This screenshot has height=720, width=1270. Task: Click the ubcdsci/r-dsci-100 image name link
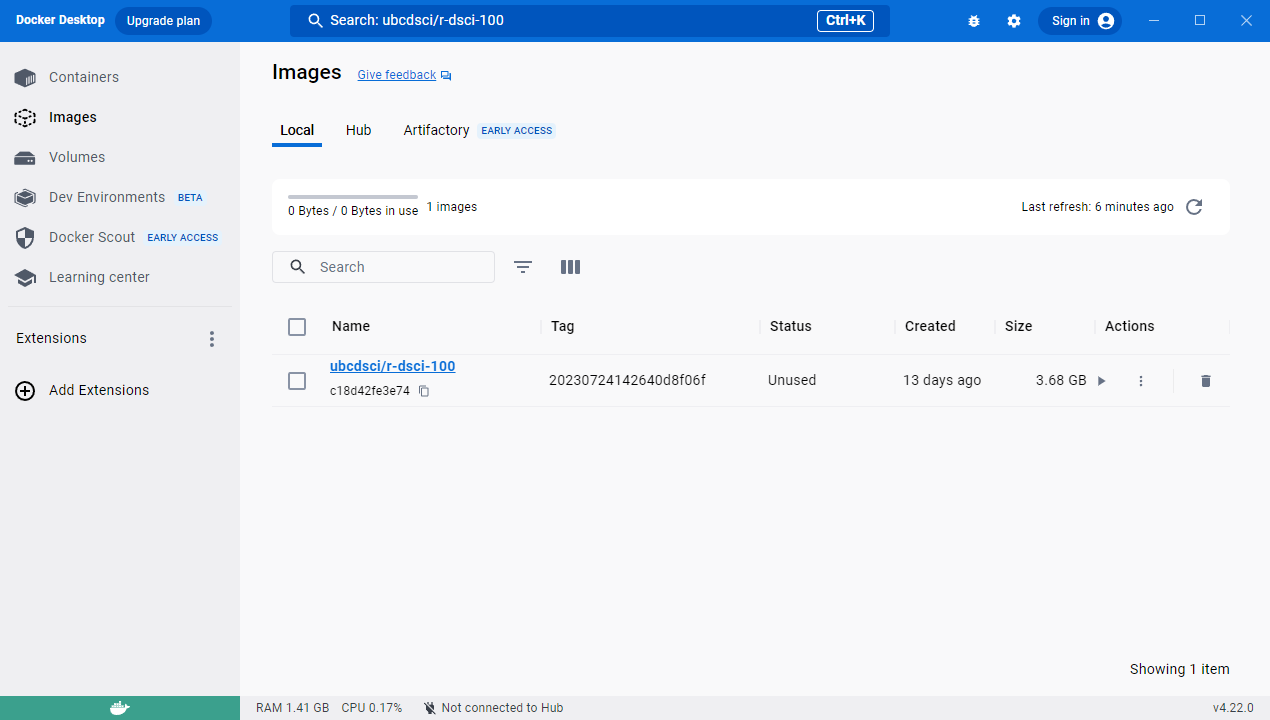(392, 366)
